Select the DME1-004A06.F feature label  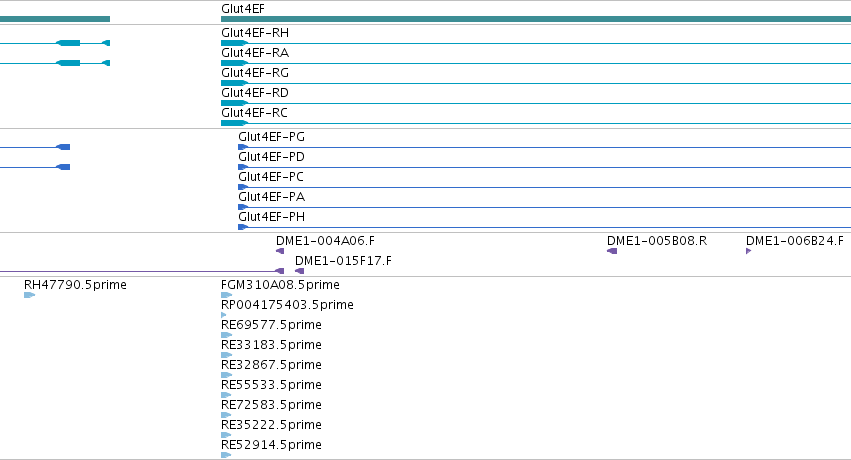click(x=325, y=241)
